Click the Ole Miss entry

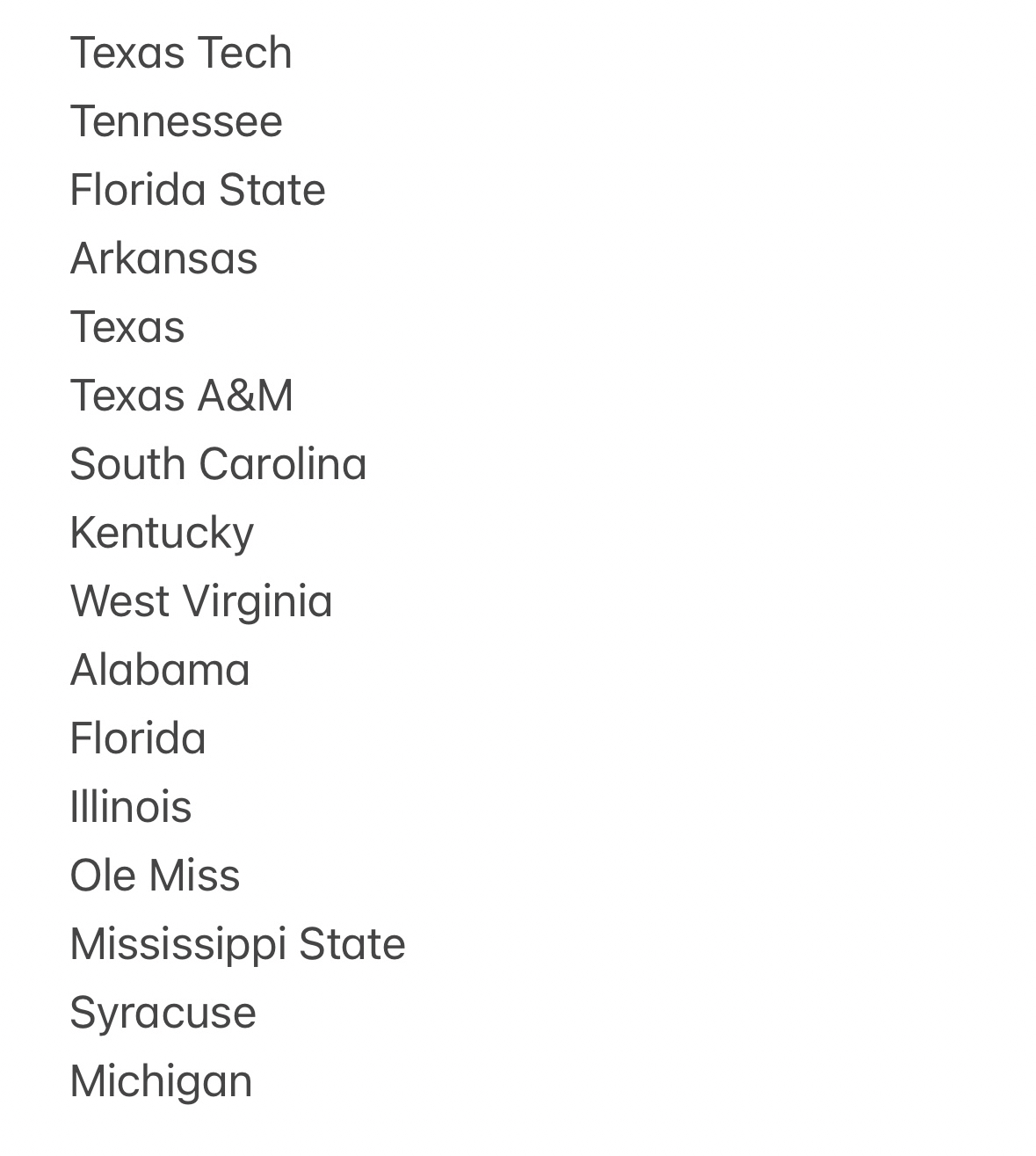155,876
